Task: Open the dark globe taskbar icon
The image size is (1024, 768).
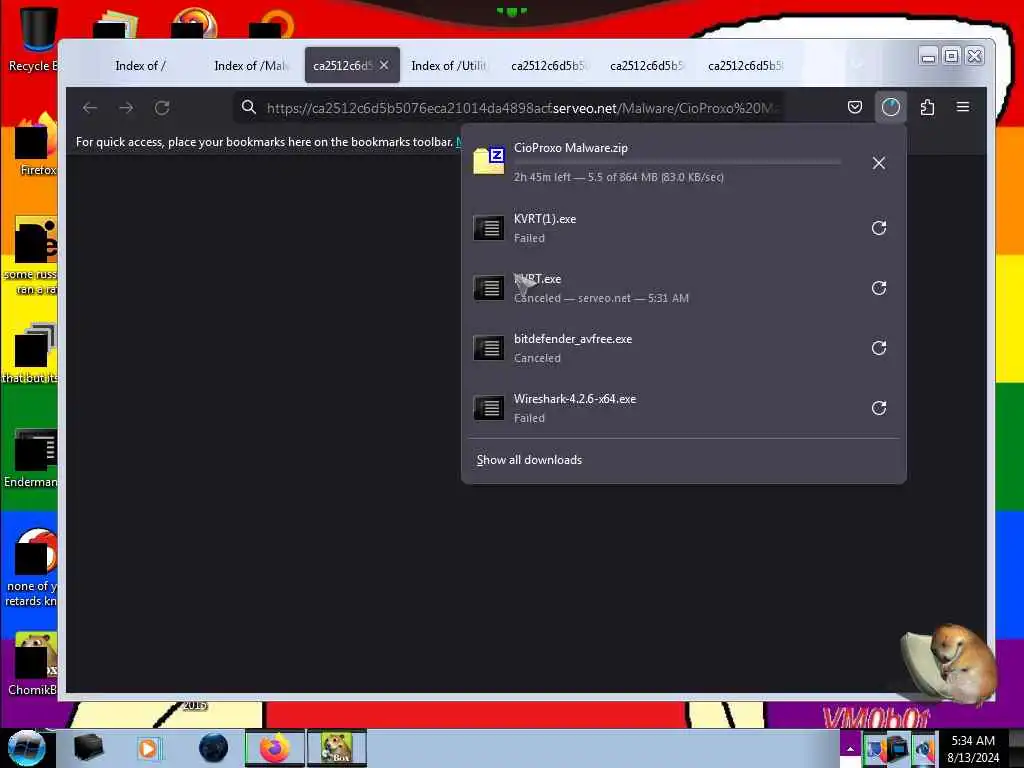Action: 213,748
